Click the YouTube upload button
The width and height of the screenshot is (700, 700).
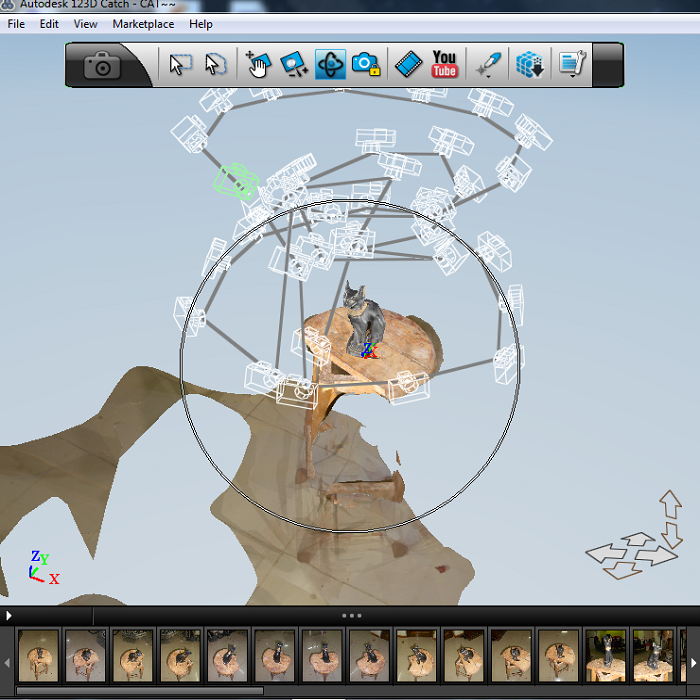coord(444,65)
